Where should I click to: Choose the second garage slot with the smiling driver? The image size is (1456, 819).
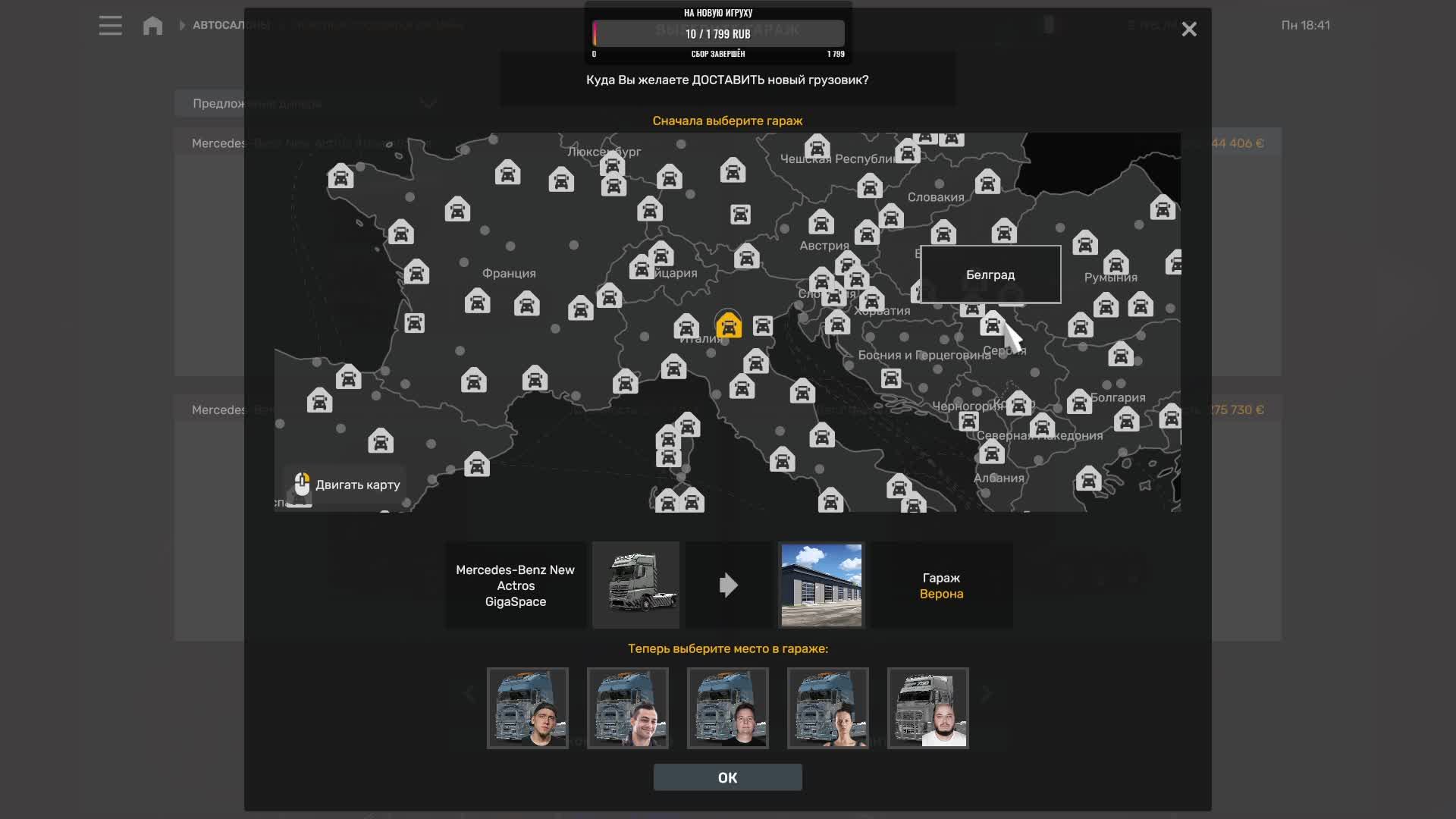(628, 708)
